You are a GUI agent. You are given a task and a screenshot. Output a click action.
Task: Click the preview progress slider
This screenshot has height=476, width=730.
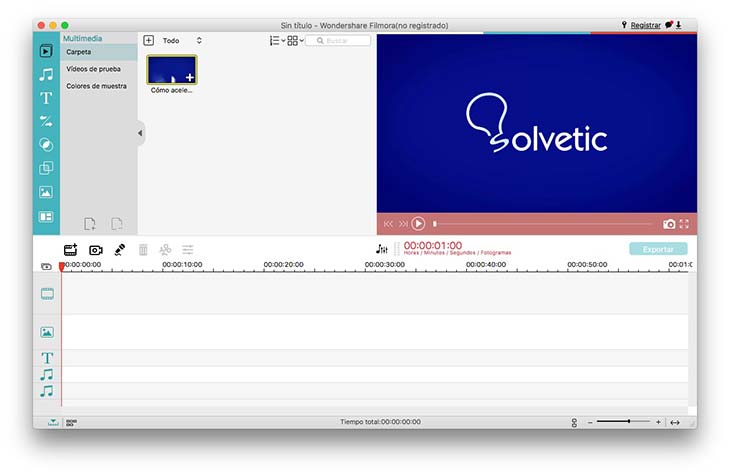click(543, 224)
